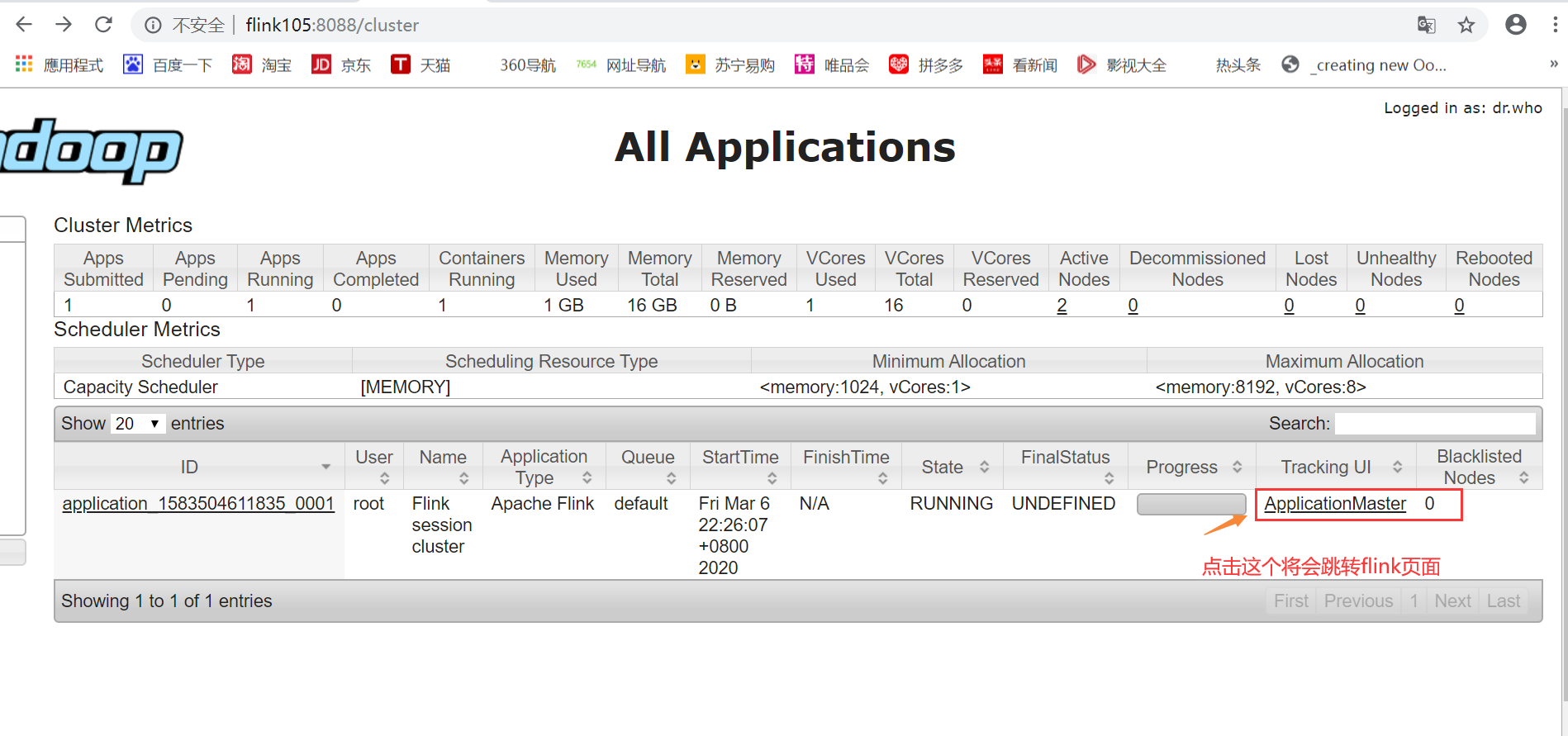Go back with the browser back arrow

(x=24, y=25)
